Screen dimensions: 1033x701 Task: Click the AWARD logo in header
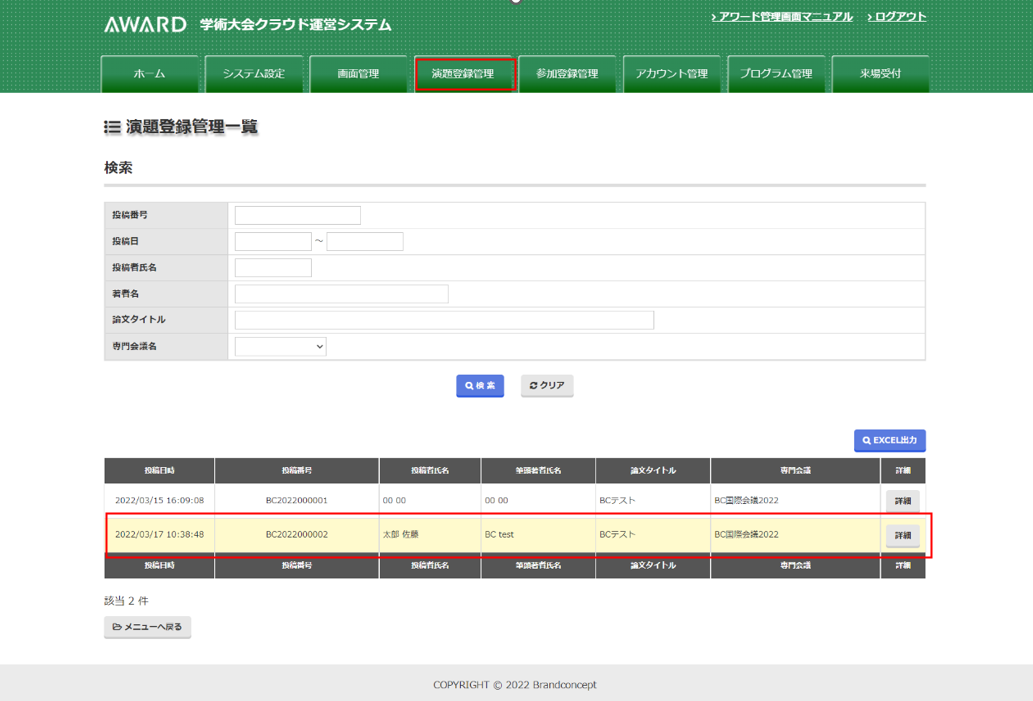pos(145,24)
